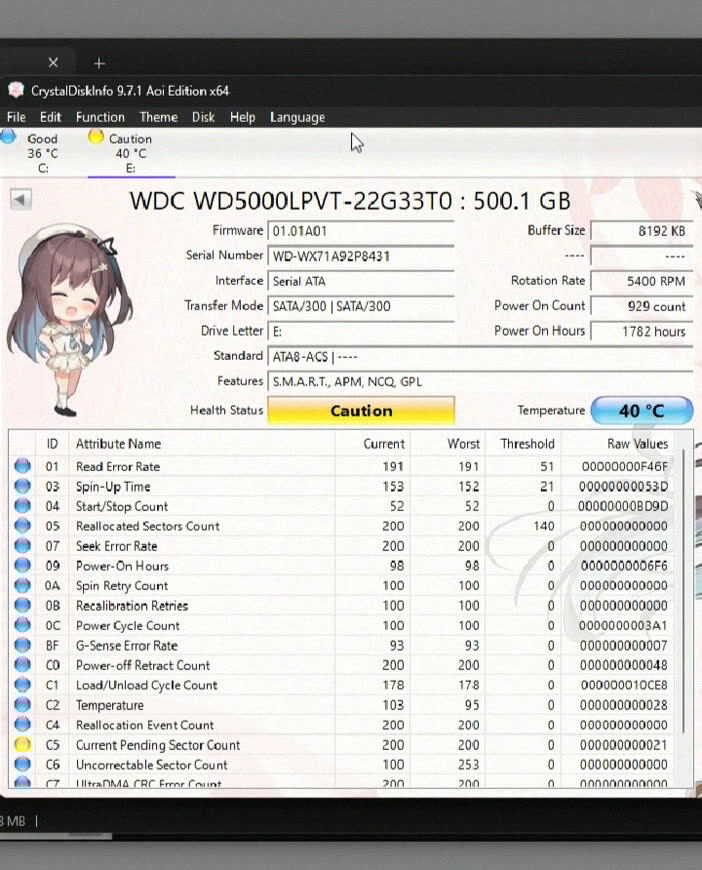Click the attribute list vertical scrollbar

tap(685, 600)
